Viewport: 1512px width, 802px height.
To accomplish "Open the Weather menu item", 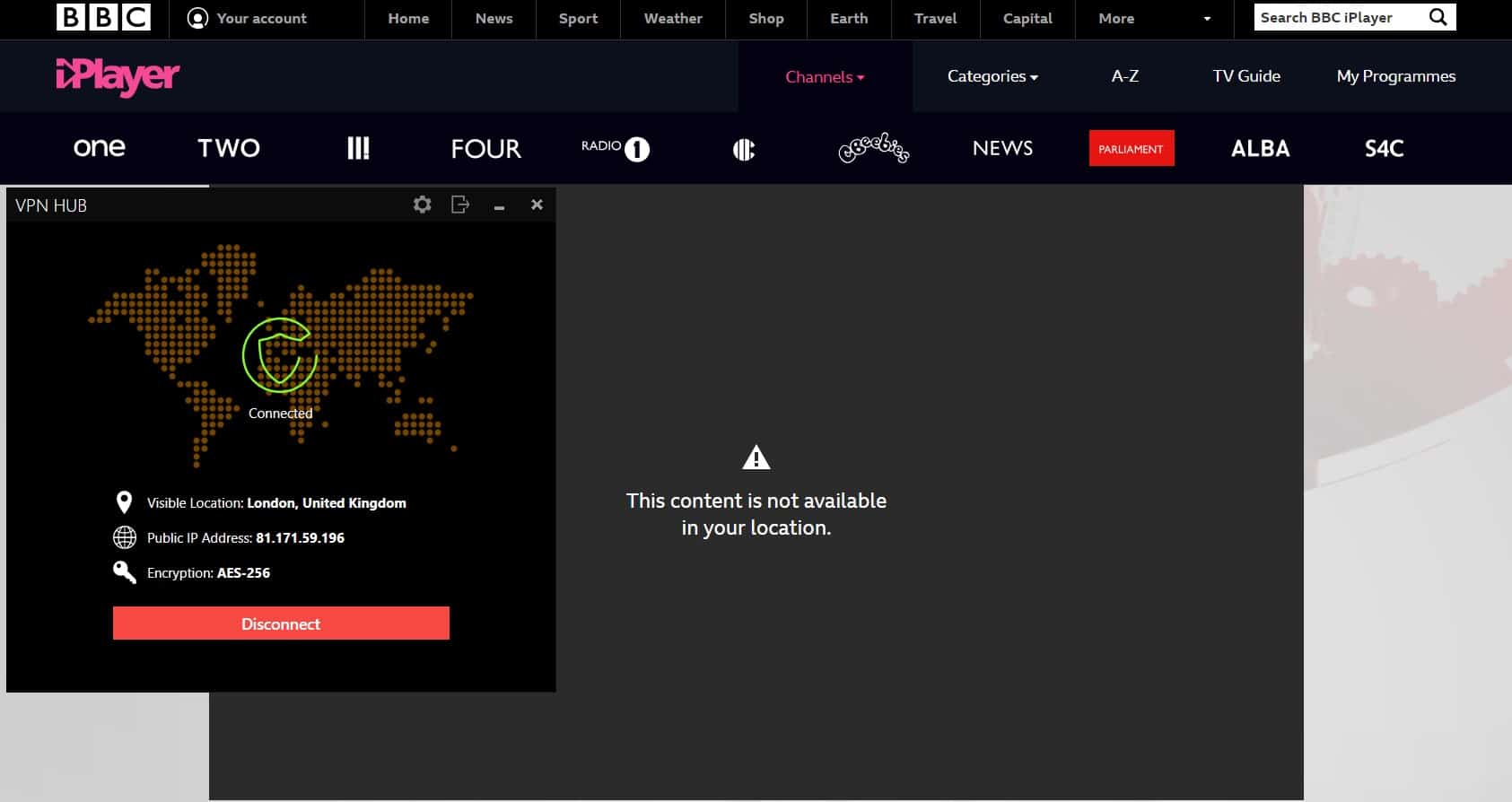I will (x=673, y=18).
